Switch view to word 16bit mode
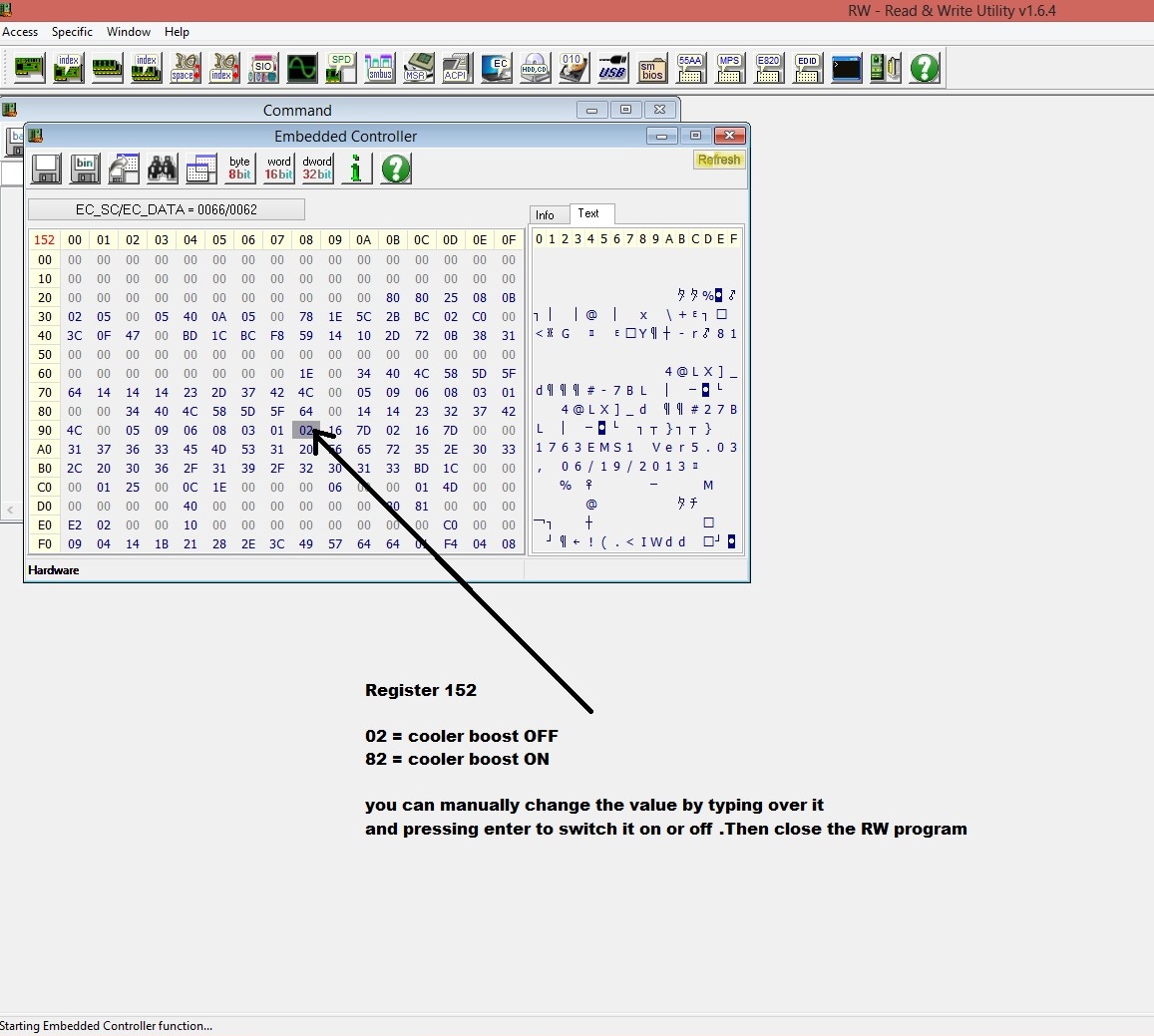 click(x=278, y=169)
